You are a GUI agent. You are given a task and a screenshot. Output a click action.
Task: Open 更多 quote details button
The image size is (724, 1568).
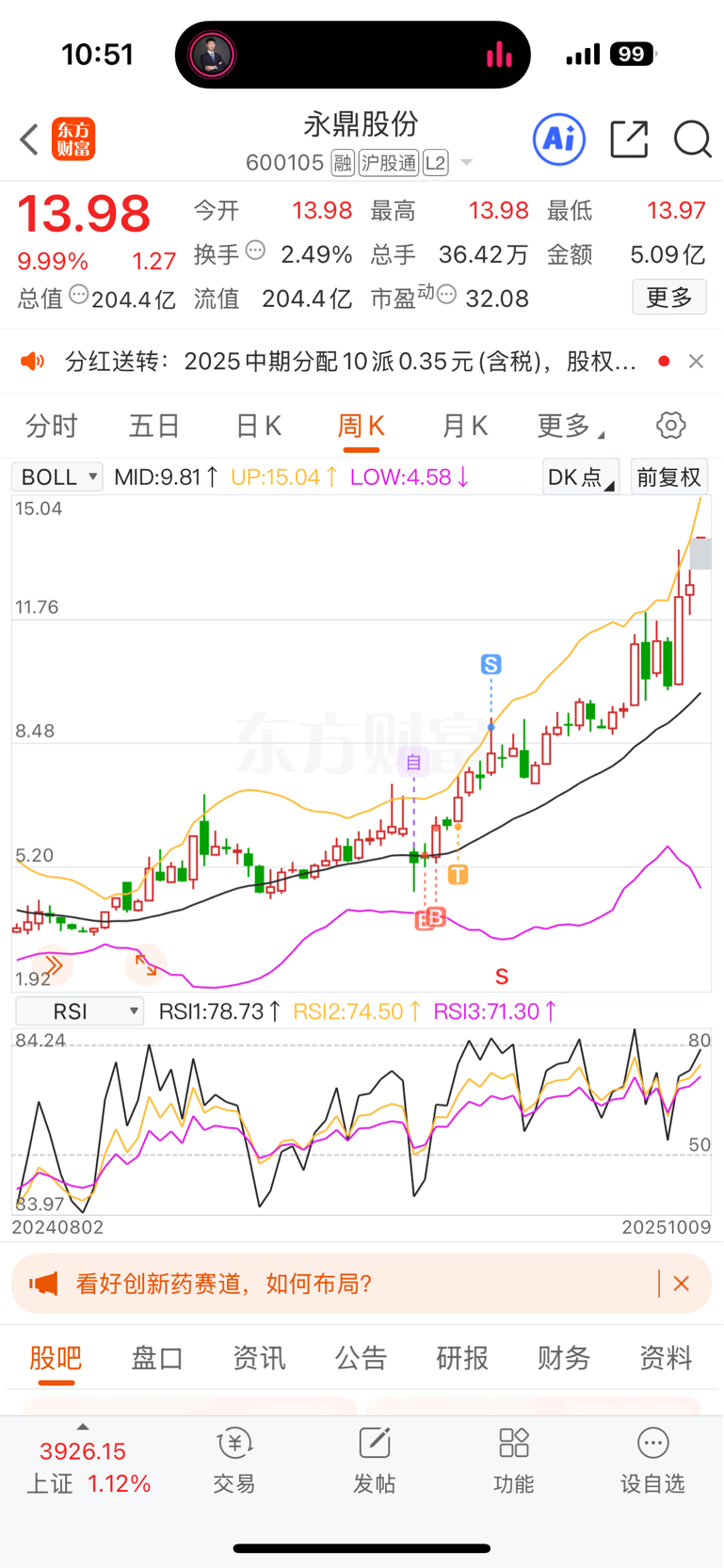click(669, 298)
